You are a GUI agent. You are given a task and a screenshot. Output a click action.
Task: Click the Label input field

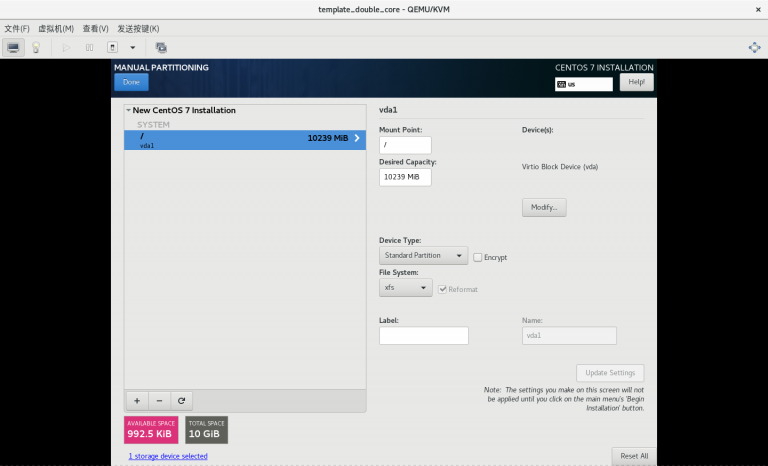pyautogui.click(x=424, y=336)
